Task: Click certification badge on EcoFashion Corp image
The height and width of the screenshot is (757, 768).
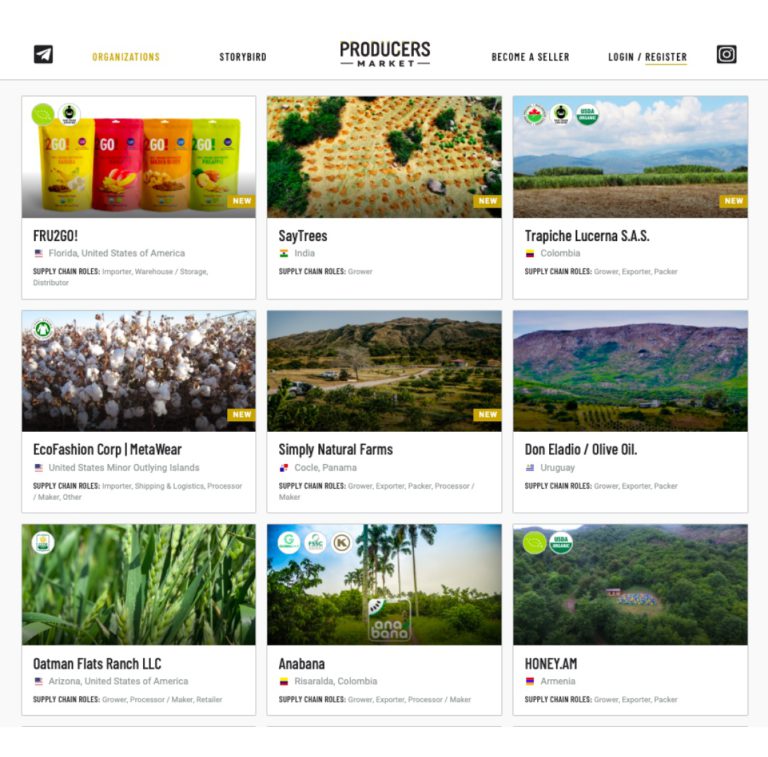Action: (43, 329)
